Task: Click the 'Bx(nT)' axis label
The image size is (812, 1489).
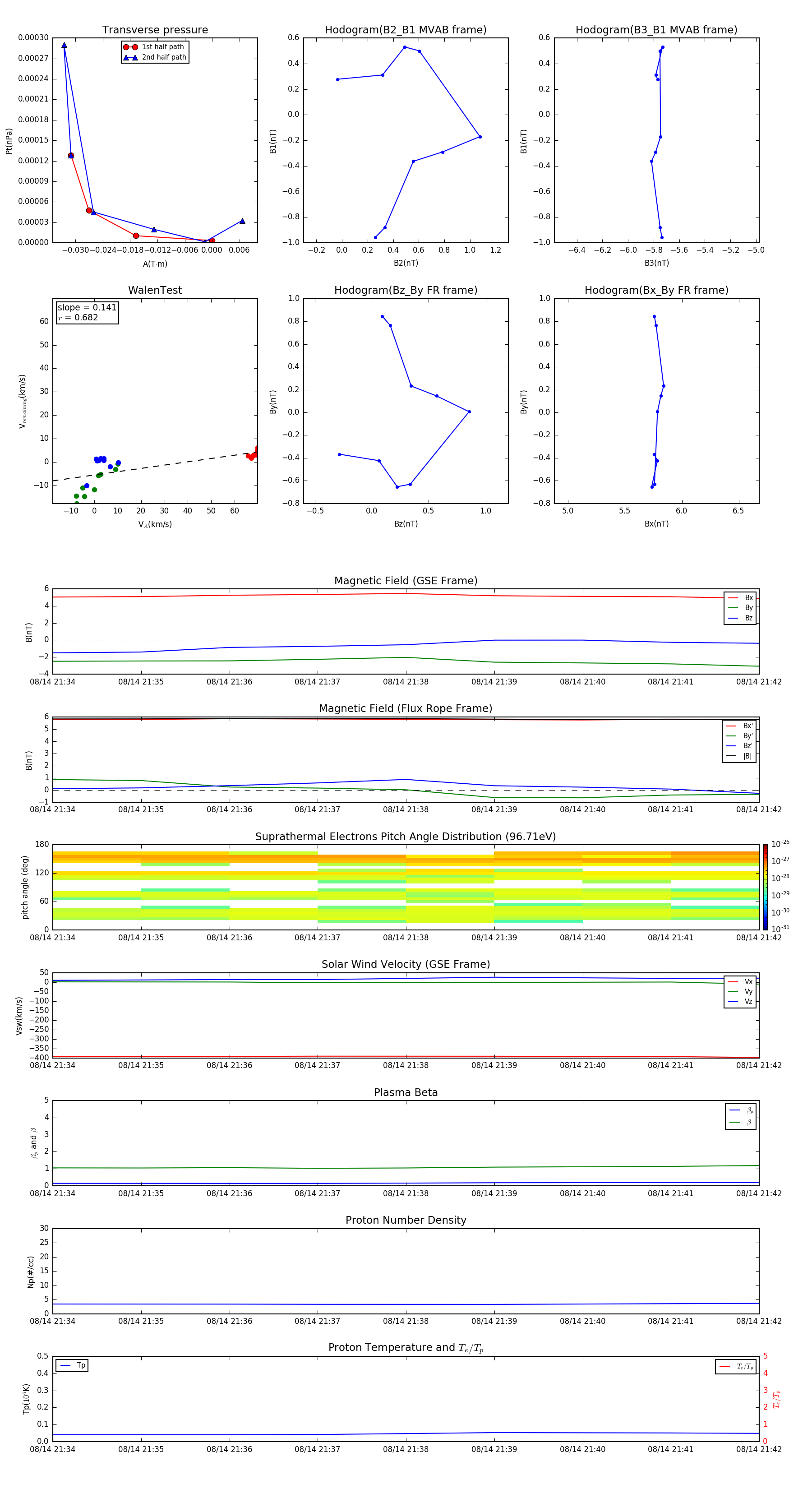Action: 656,524
